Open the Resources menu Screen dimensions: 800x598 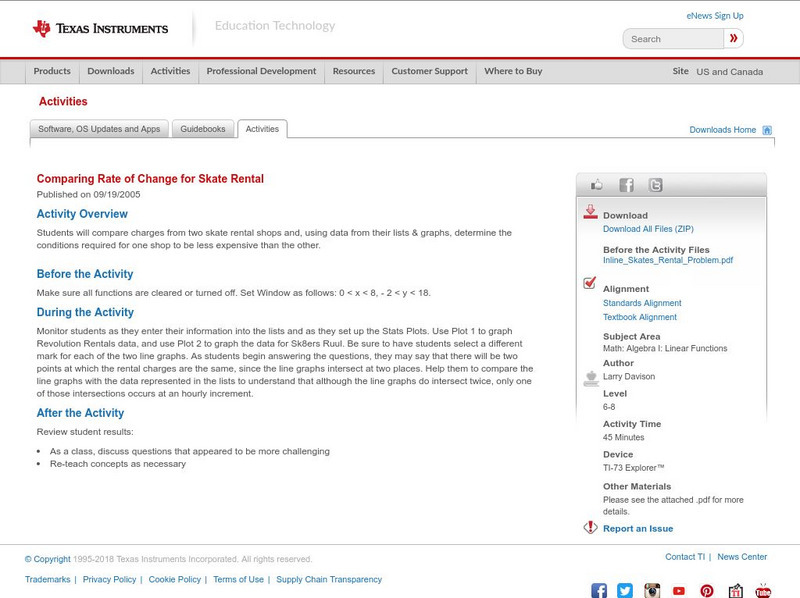tap(354, 71)
